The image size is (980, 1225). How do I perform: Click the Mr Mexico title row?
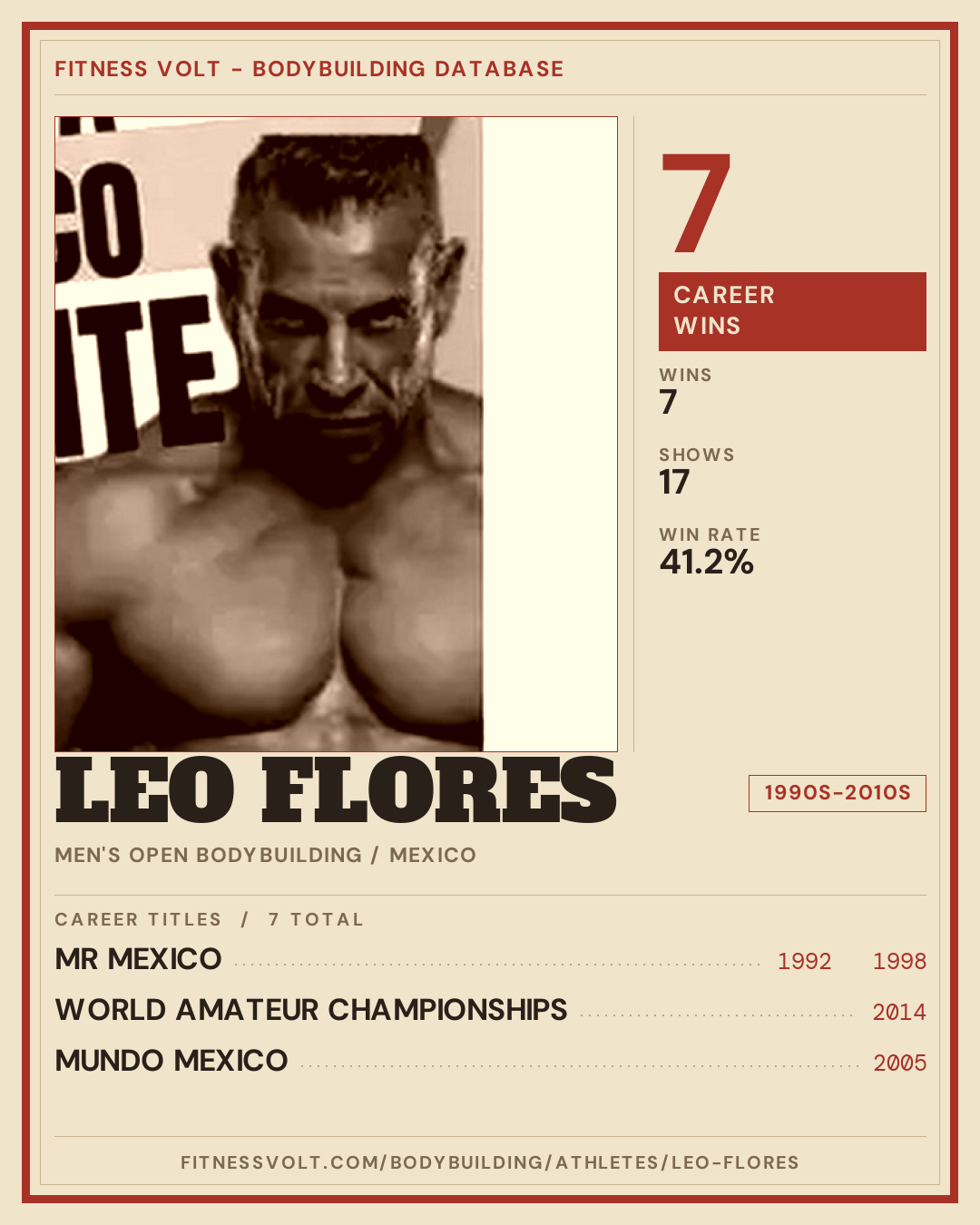coord(490,959)
